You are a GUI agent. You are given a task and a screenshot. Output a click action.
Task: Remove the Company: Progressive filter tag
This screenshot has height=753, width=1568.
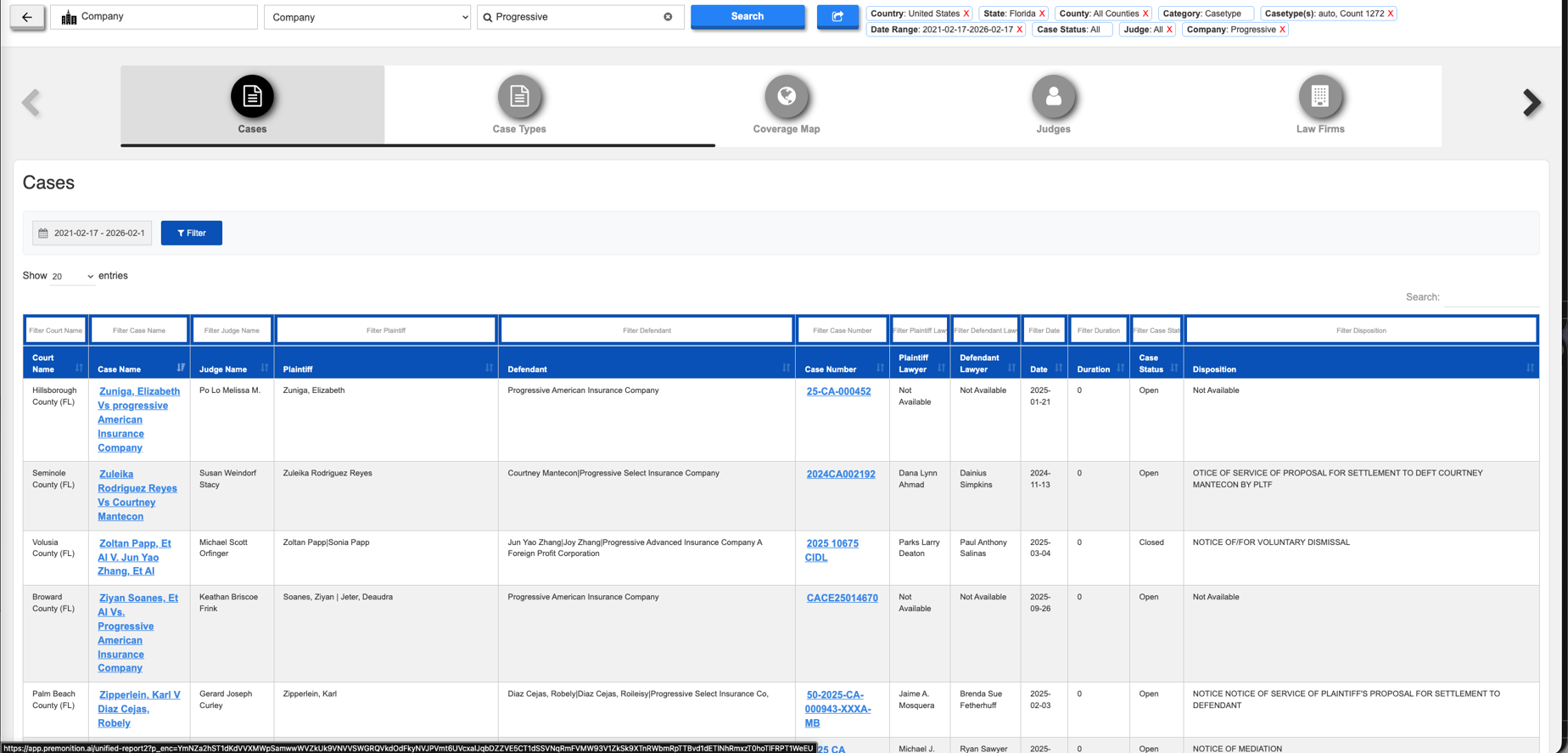pyautogui.click(x=1282, y=30)
